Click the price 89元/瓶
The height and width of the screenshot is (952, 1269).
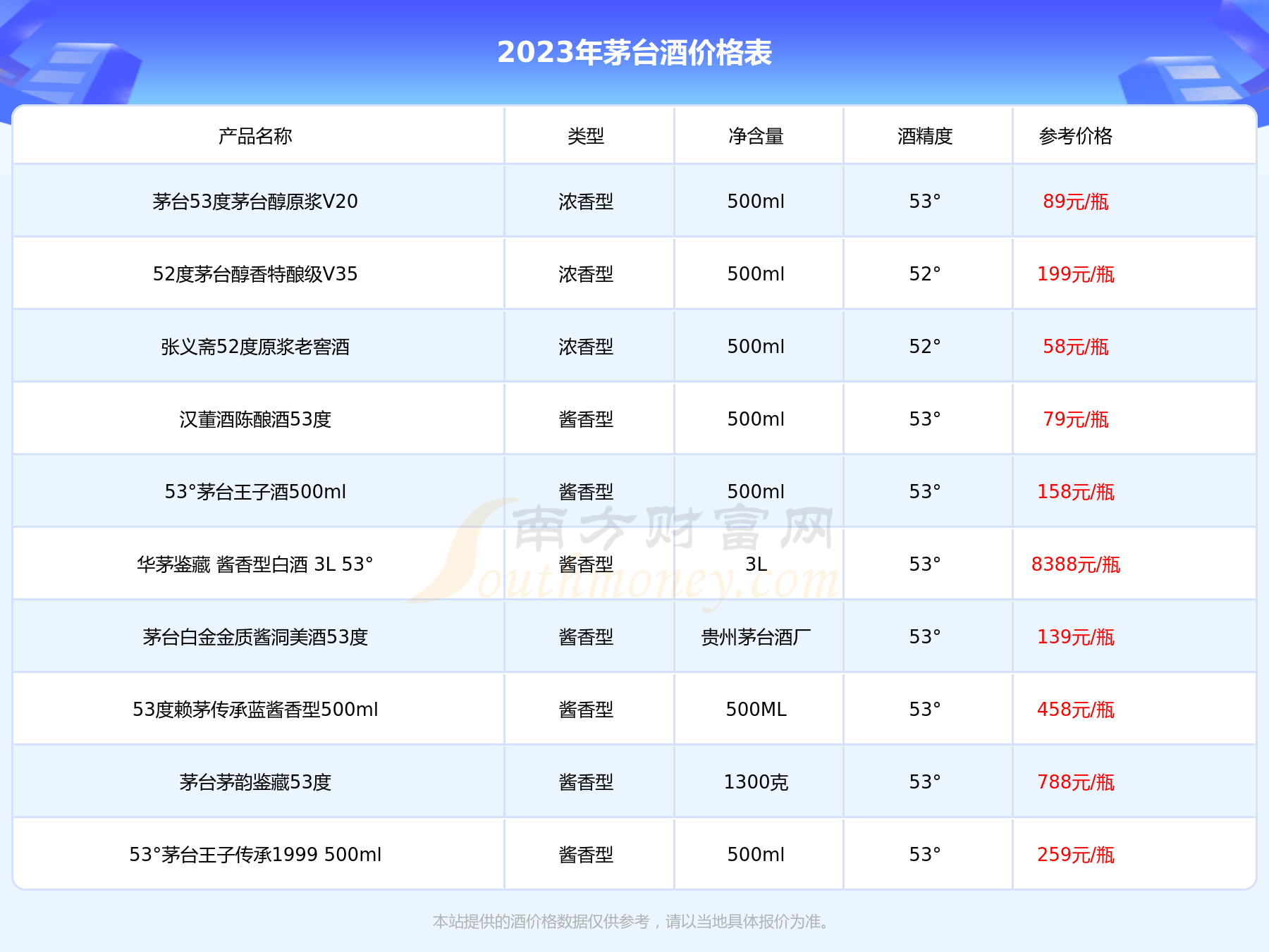click(x=1076, y=202)
